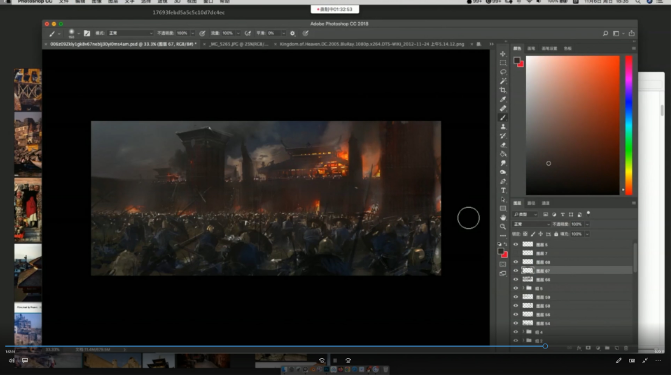
Task: Hide layer 图层 68 with eye icon
Action: (516, 262)
